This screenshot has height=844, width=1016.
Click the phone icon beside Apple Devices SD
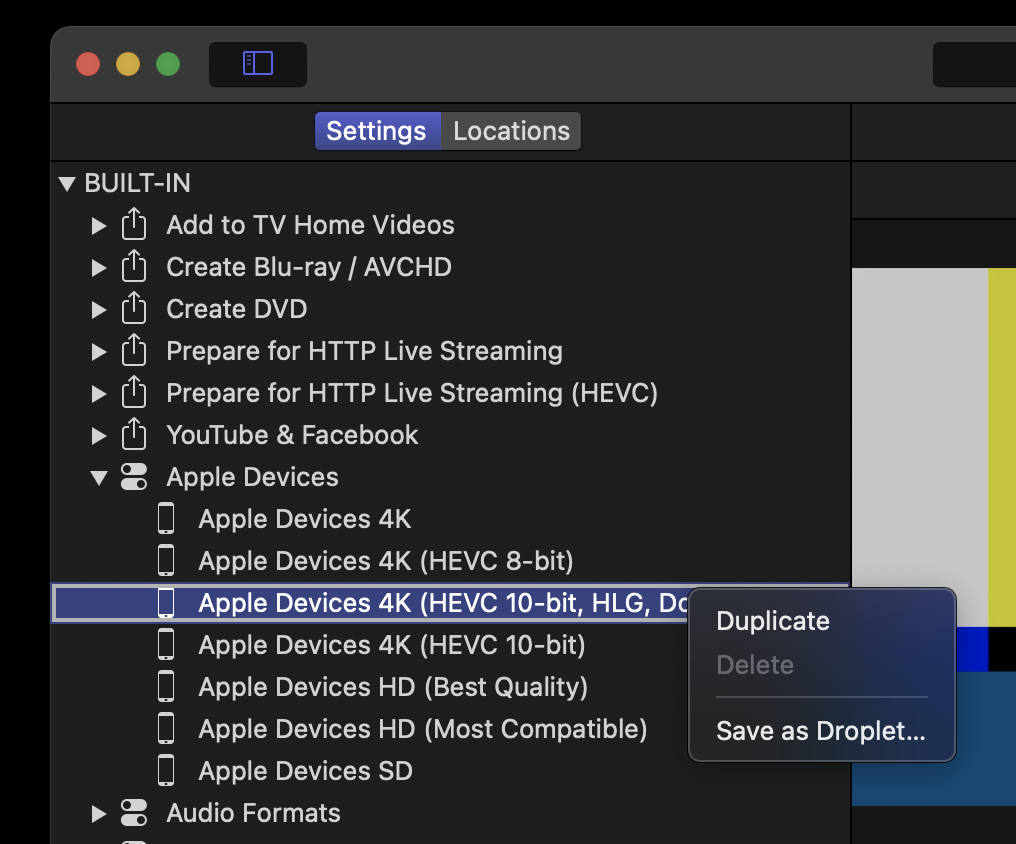[166, 771]
